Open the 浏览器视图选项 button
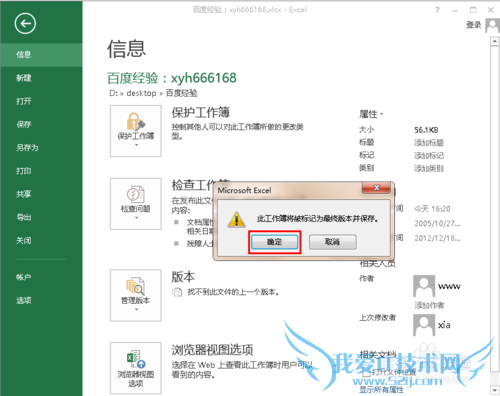The image size is (500, 396). [x=136, y=368]
